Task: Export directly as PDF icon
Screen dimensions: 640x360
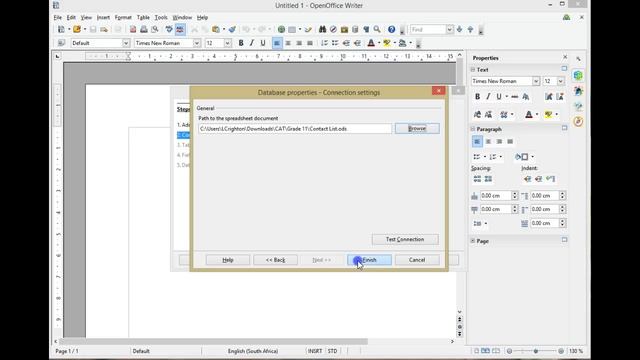Action: 133,29
